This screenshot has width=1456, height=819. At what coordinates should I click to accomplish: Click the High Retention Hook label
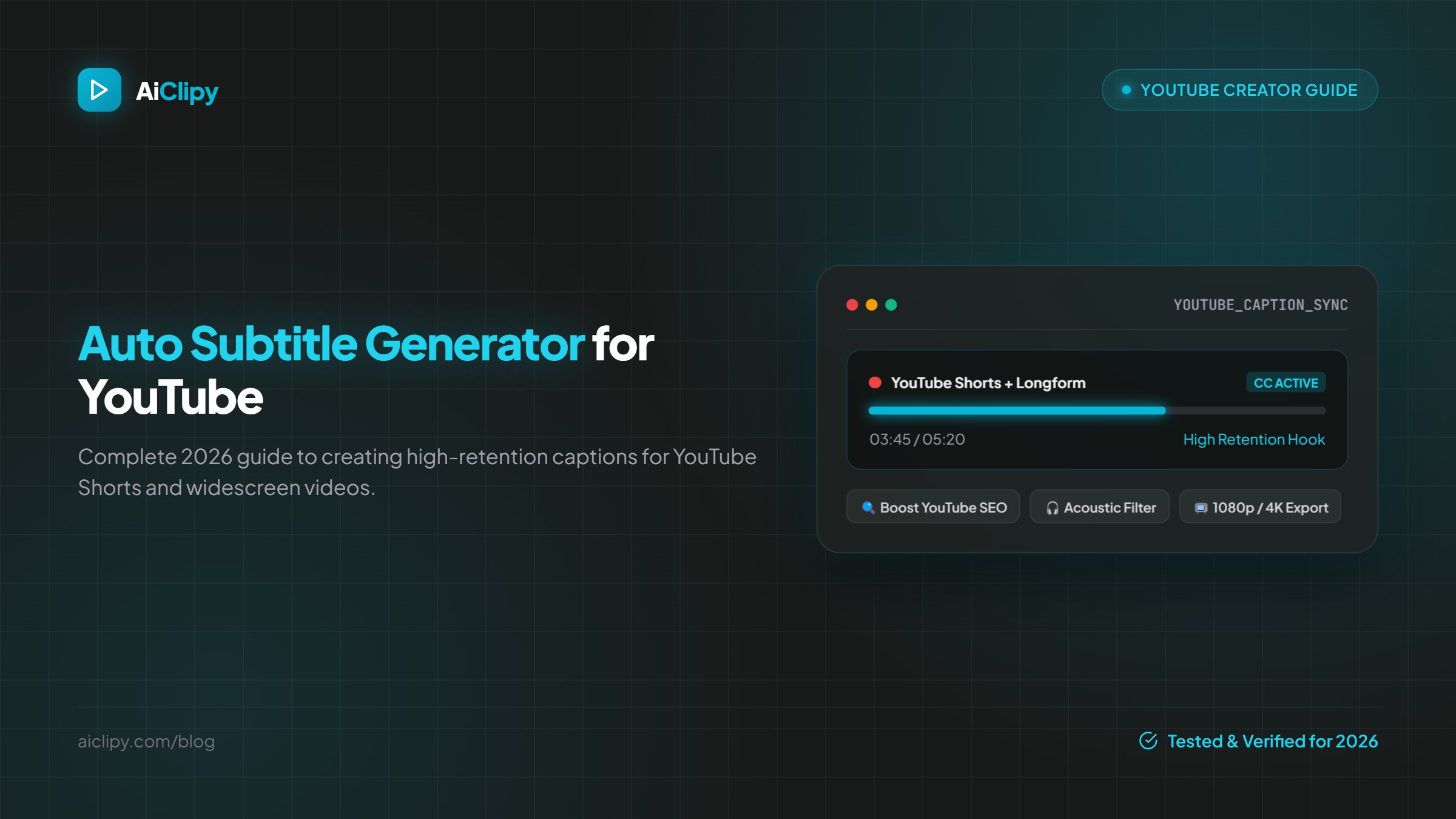[x=1254, y=439]
